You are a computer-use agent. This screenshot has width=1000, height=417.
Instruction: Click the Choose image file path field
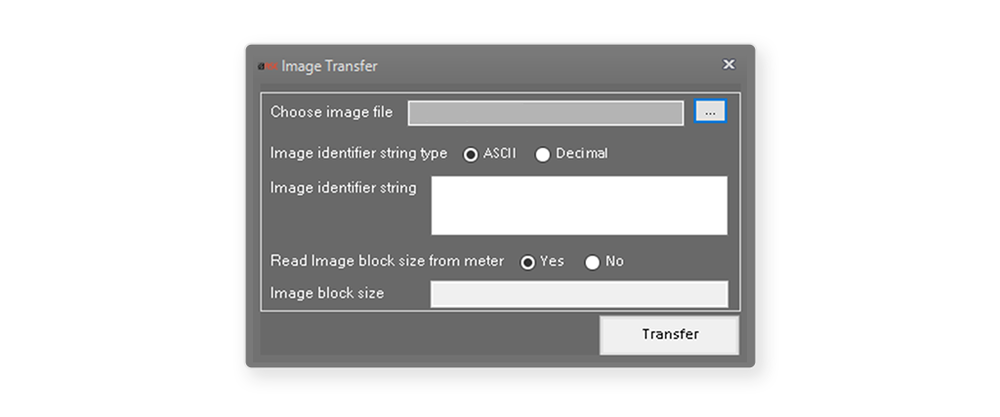545,113
